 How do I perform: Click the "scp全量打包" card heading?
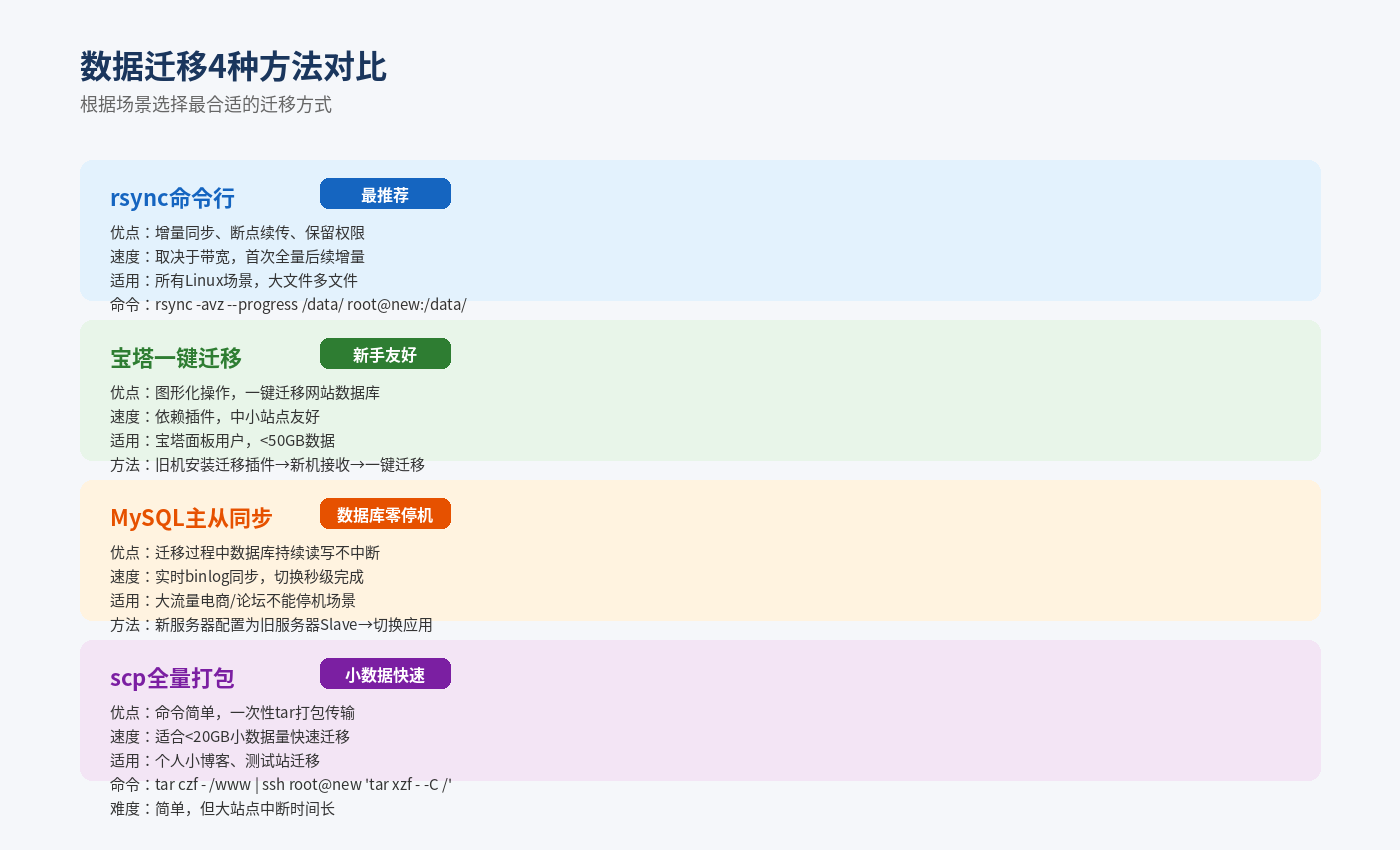click(172, 678)
